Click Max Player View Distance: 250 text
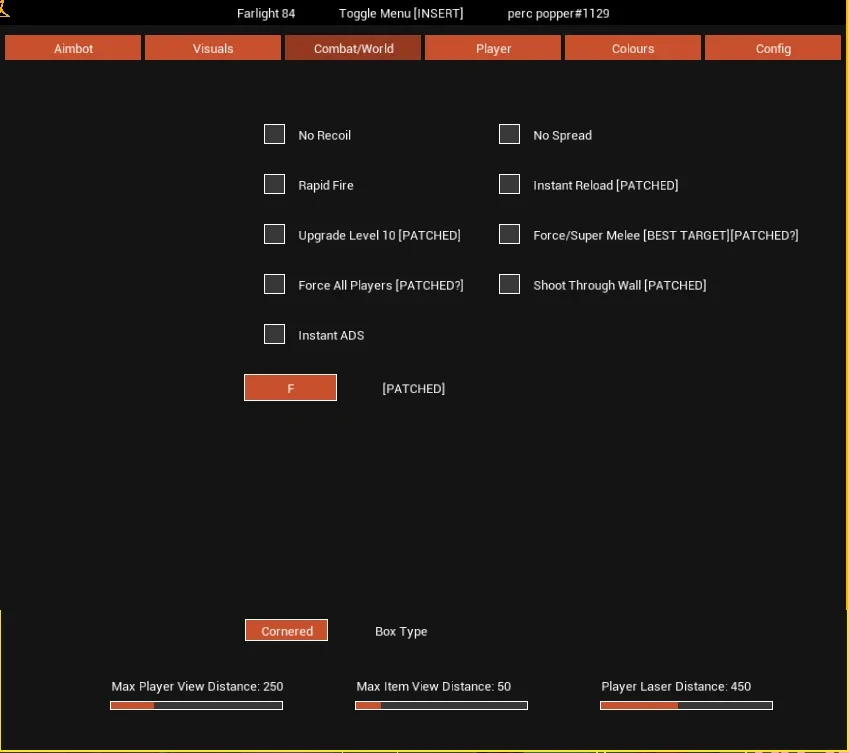849x753 pixels. [x=197, y=686]
